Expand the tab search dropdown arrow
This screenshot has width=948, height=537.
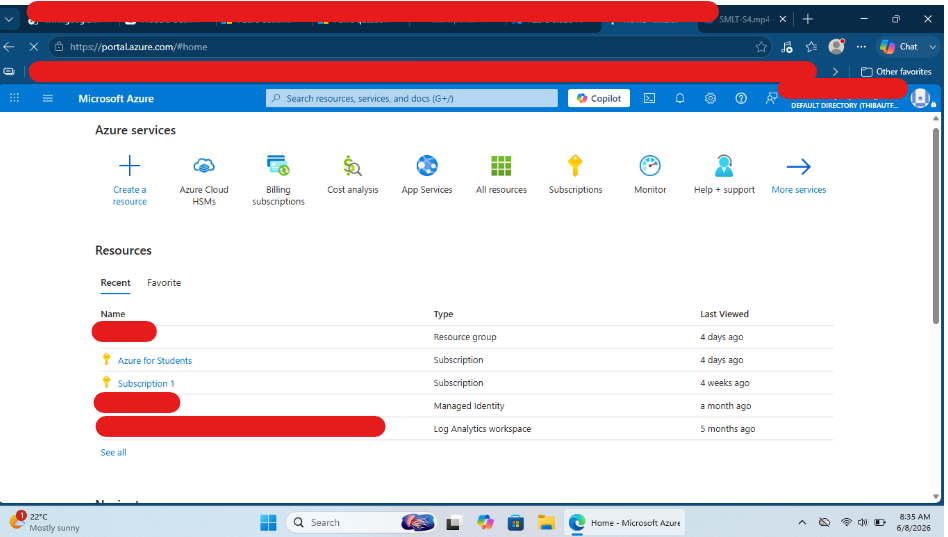click(8, 19)
